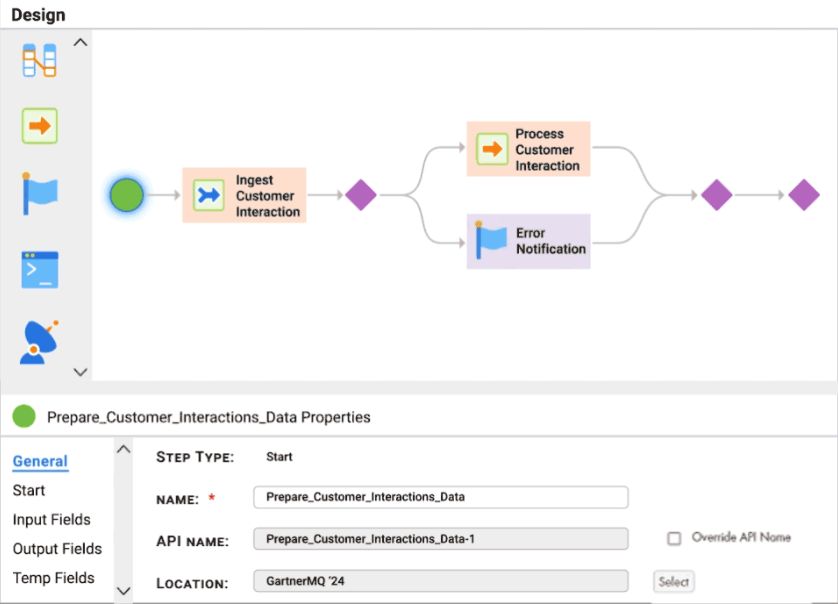
Task: Click the last purple diamond end step
Action: pyautogui.click(x=804, y=195)
